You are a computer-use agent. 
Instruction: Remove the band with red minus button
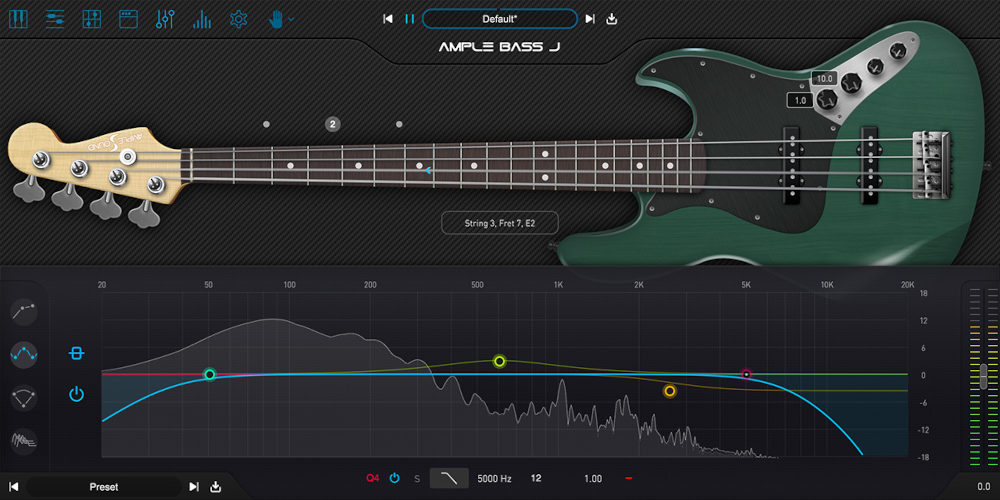(628, 478)
